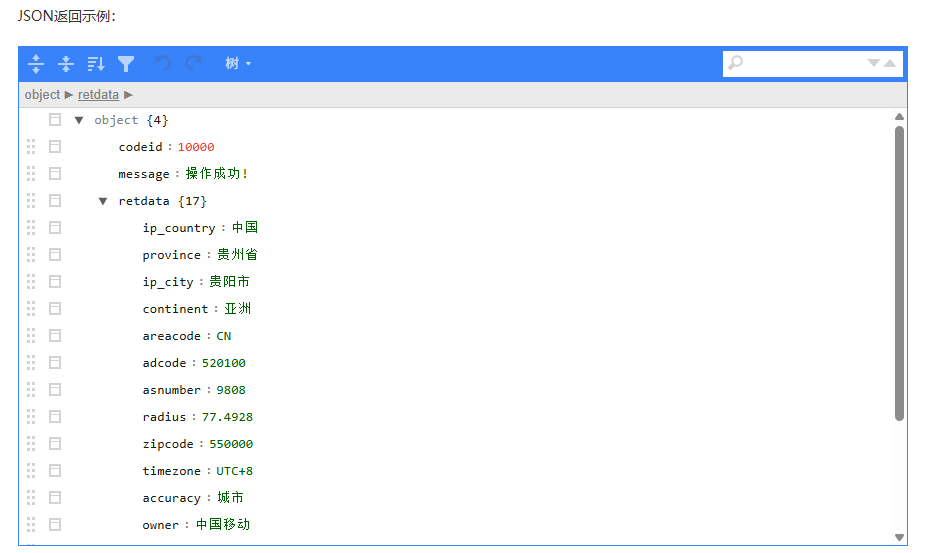The image size is (927, 553).
Task: Open action menu for object row
Action: 55,120
